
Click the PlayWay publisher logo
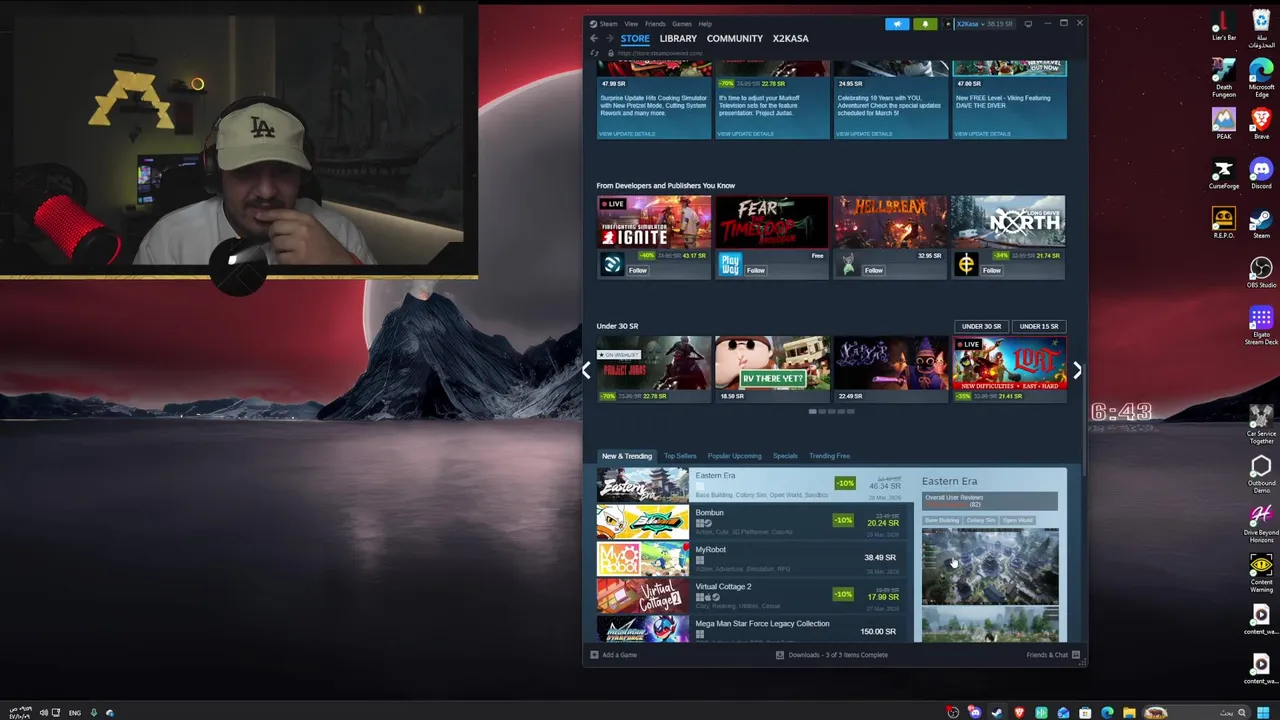[730, 265]
